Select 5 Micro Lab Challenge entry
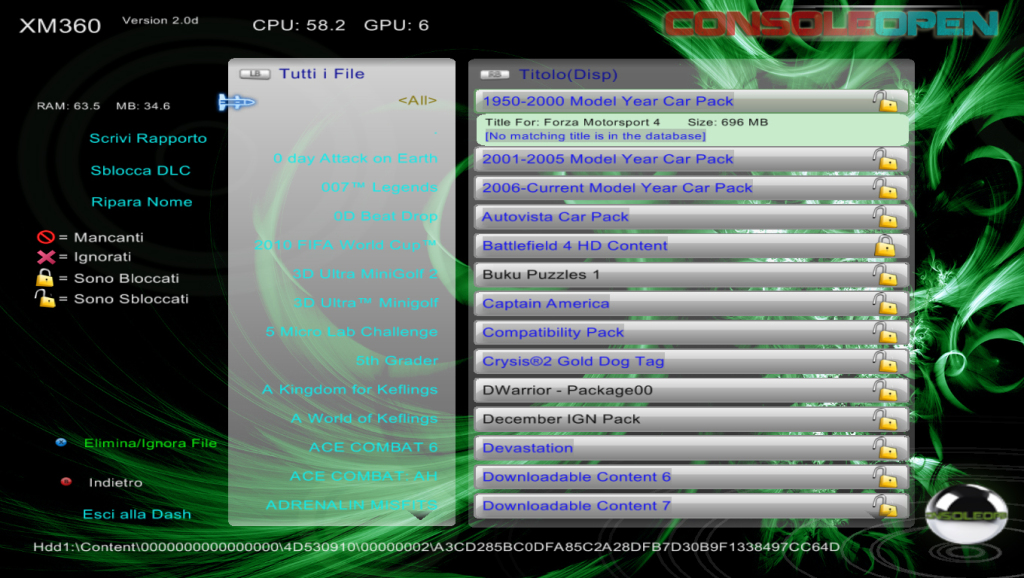The image size is (1024, 578). tap(352, 332)
